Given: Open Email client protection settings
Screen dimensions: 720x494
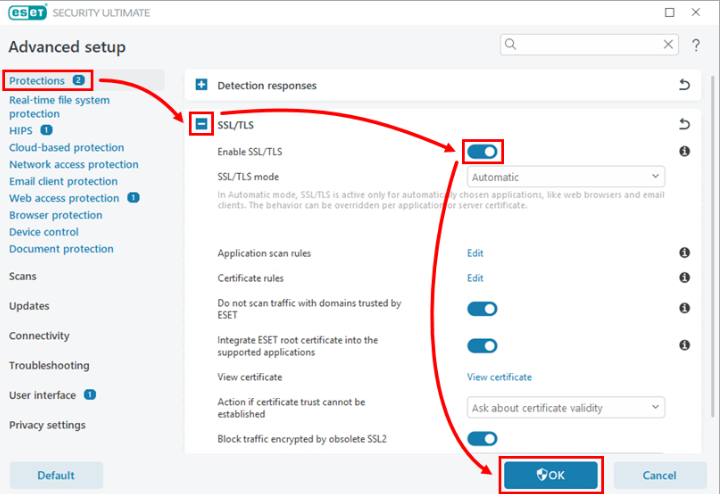Looking at the screenshot, I should tap(63, 181).
